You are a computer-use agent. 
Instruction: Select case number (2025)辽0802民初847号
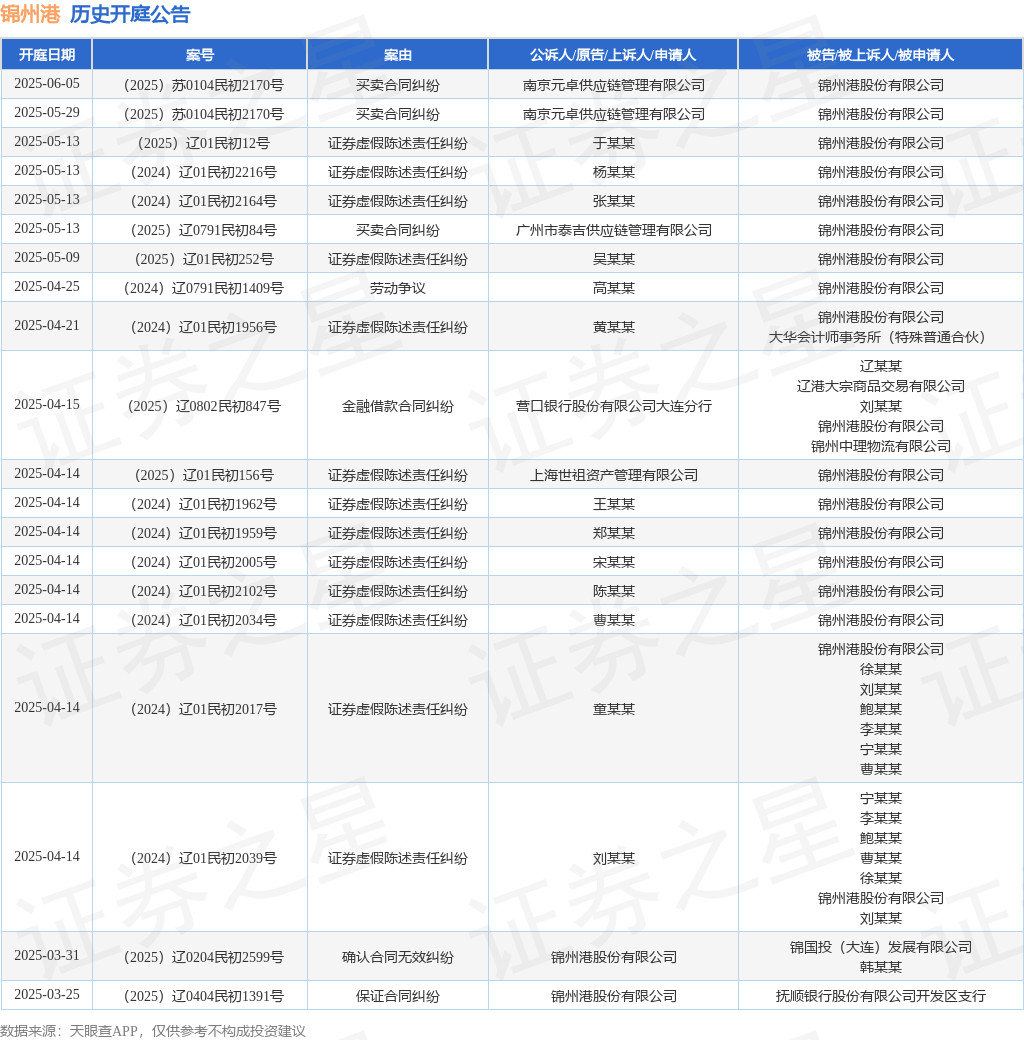[200, 406]
